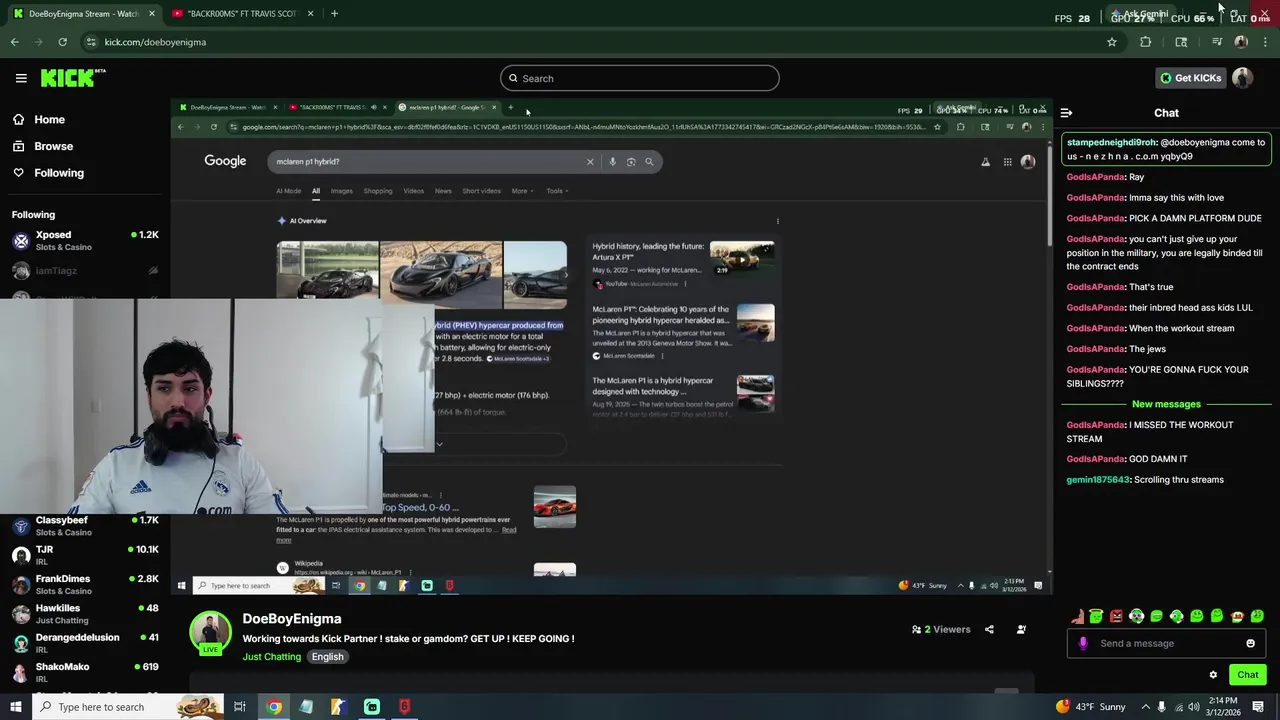This screenshot has width=1280, height=720.
Task: Click the share stream icon
Action: tap(989, 630)
